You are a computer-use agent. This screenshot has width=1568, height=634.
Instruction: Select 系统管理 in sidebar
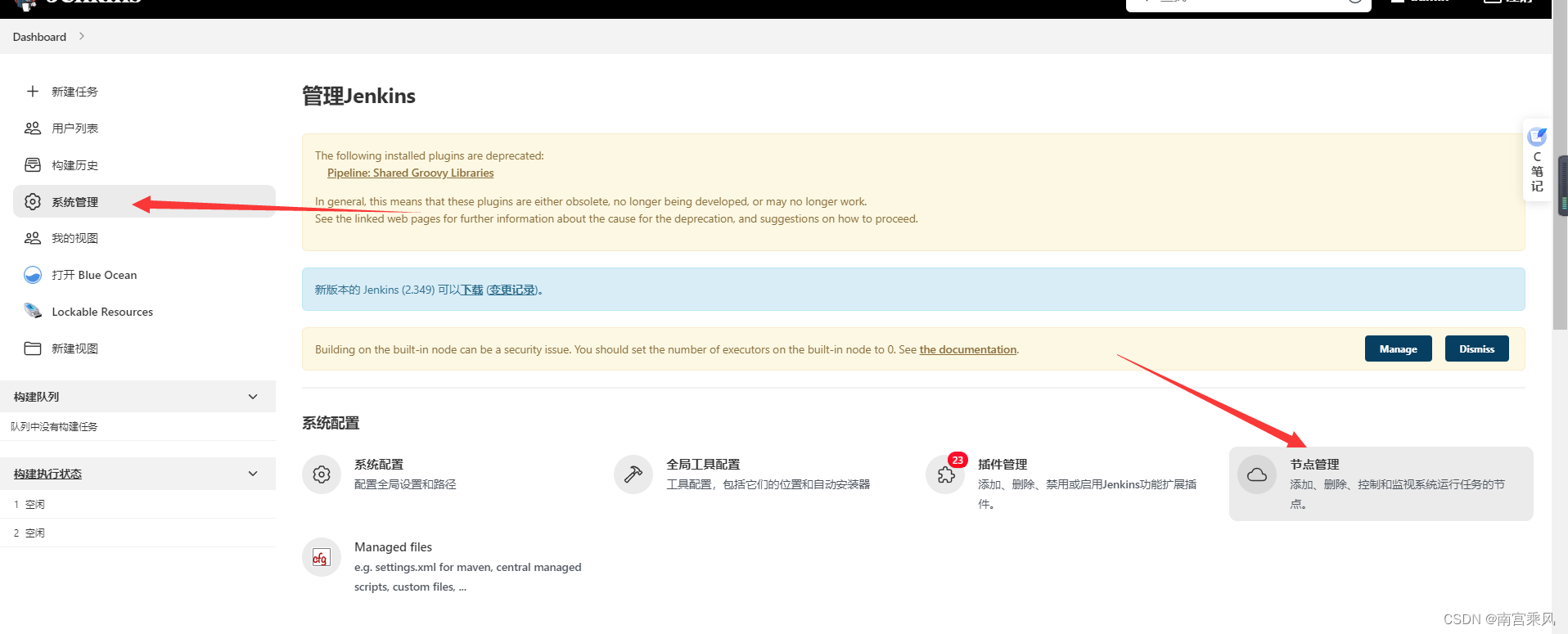(144, 201)
